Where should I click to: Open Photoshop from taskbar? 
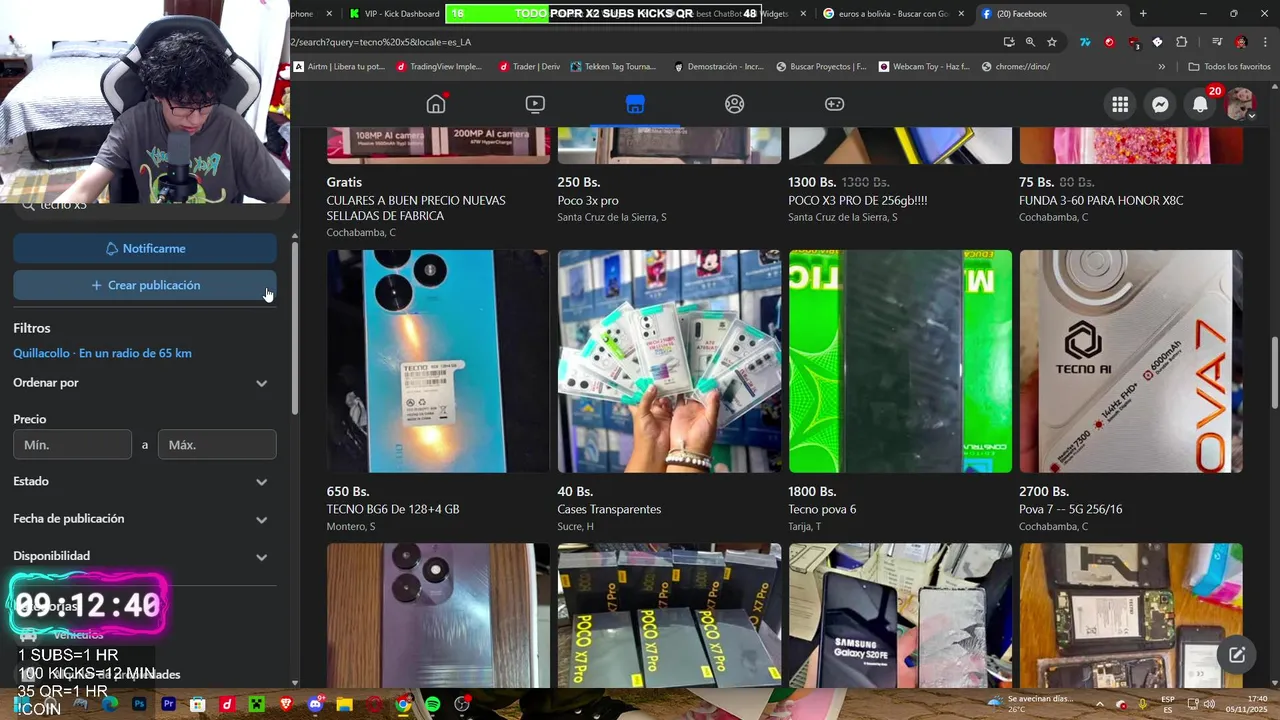(139, 704)
